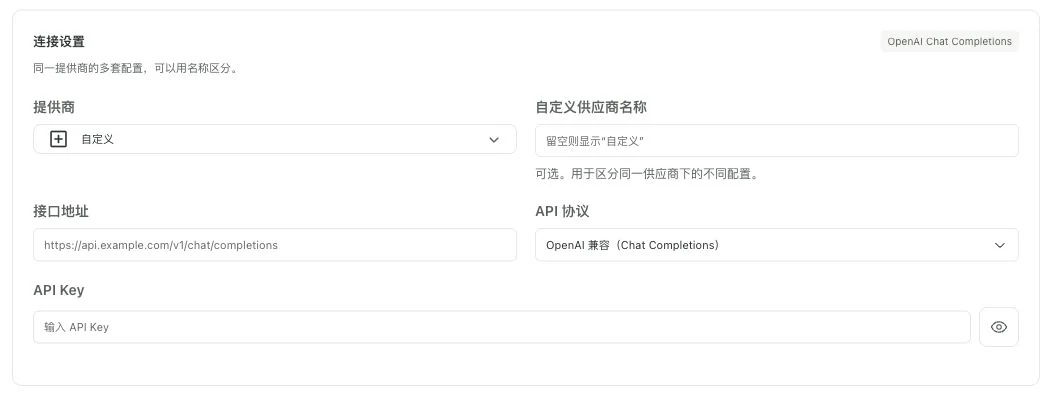The width and height of the screenshot is (1052, 396).
Task: Click the chevron arrow of API 协议 dropdown
Action: pyautogui.click(x=1000, y=245)
